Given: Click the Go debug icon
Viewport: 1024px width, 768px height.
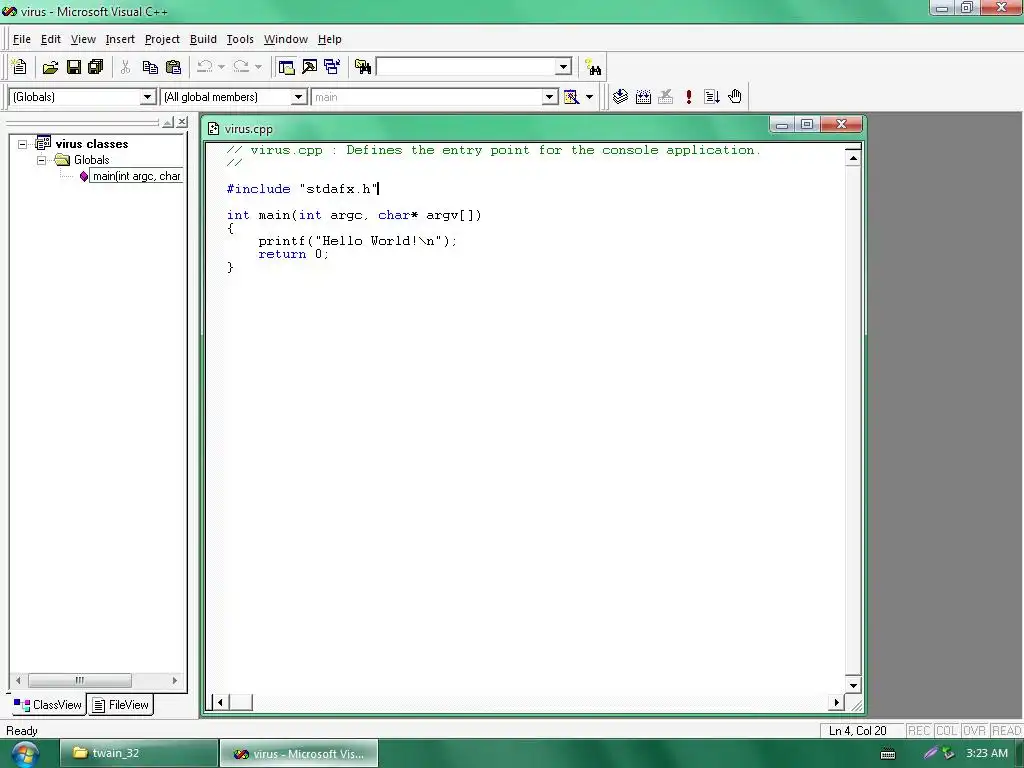Looking at the screenshot, I should tap(712, 97).
